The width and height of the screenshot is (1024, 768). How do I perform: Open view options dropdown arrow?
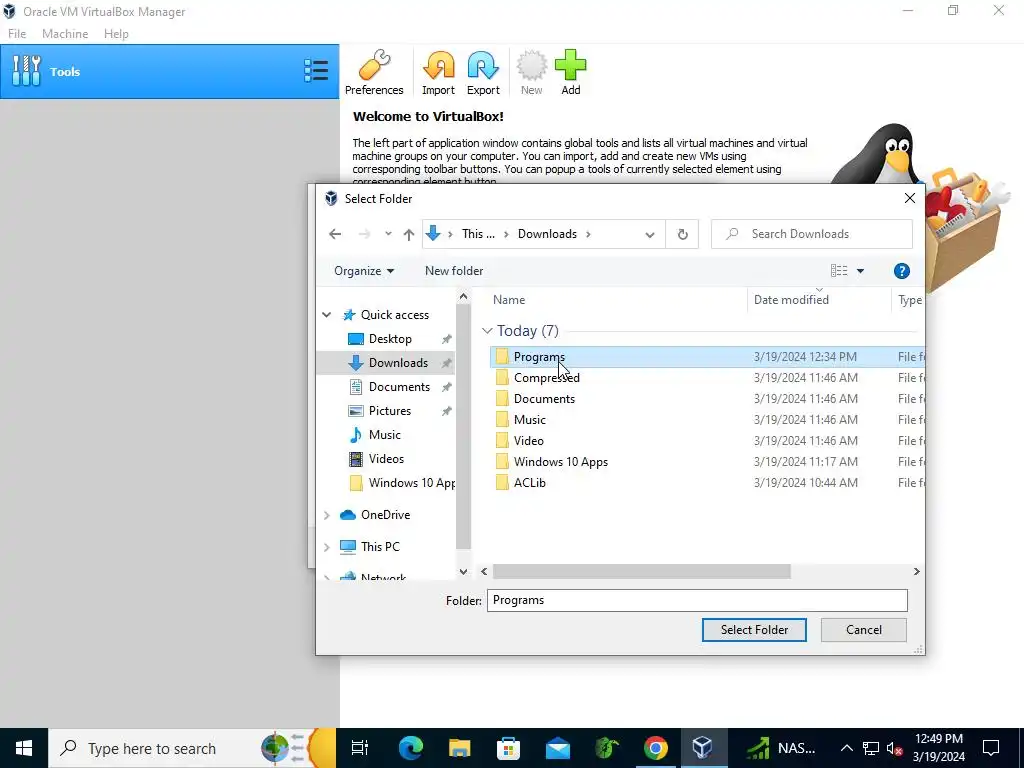pyautogui.click(x=860, y=271)
